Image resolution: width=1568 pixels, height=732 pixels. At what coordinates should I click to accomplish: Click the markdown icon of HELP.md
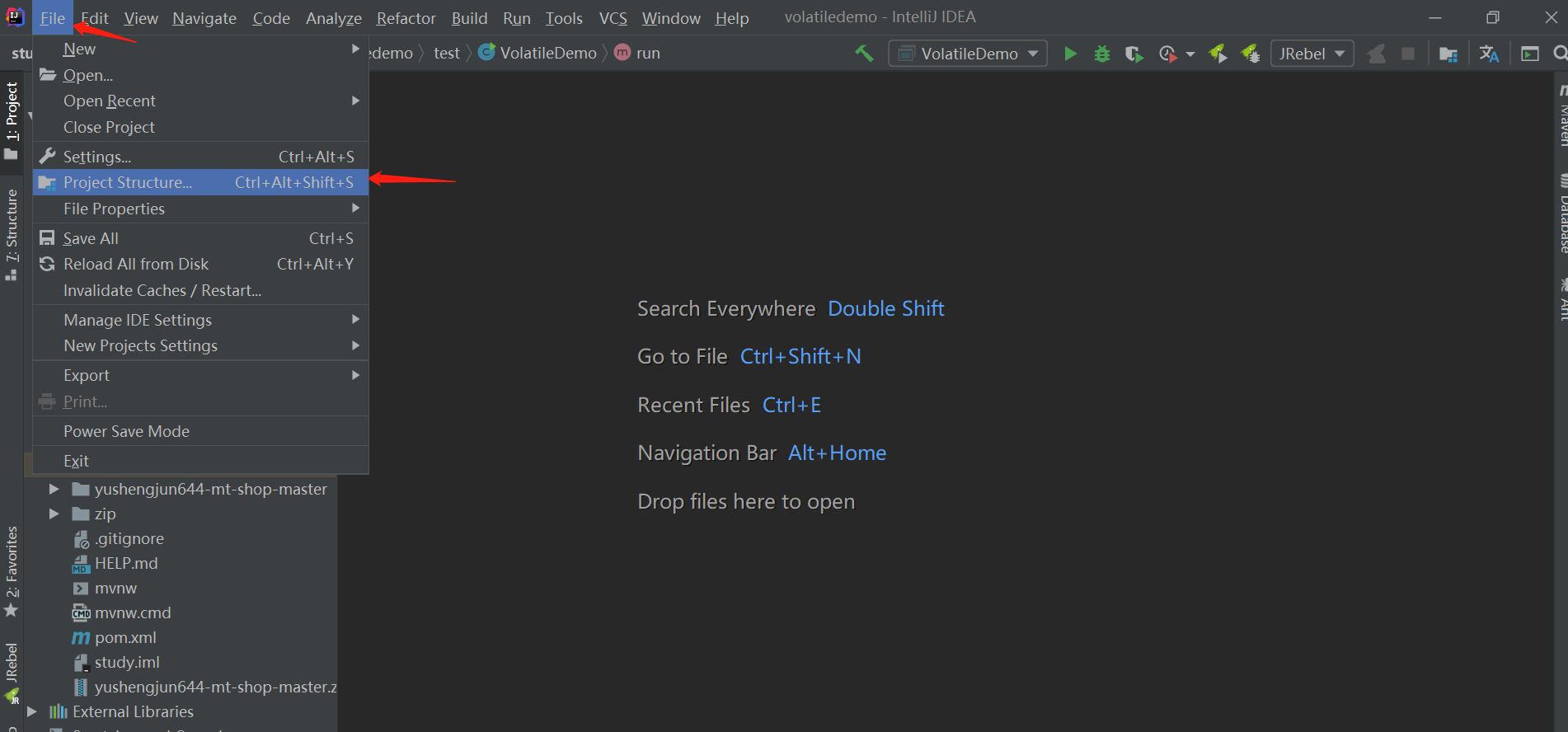(x=81, y=564)
